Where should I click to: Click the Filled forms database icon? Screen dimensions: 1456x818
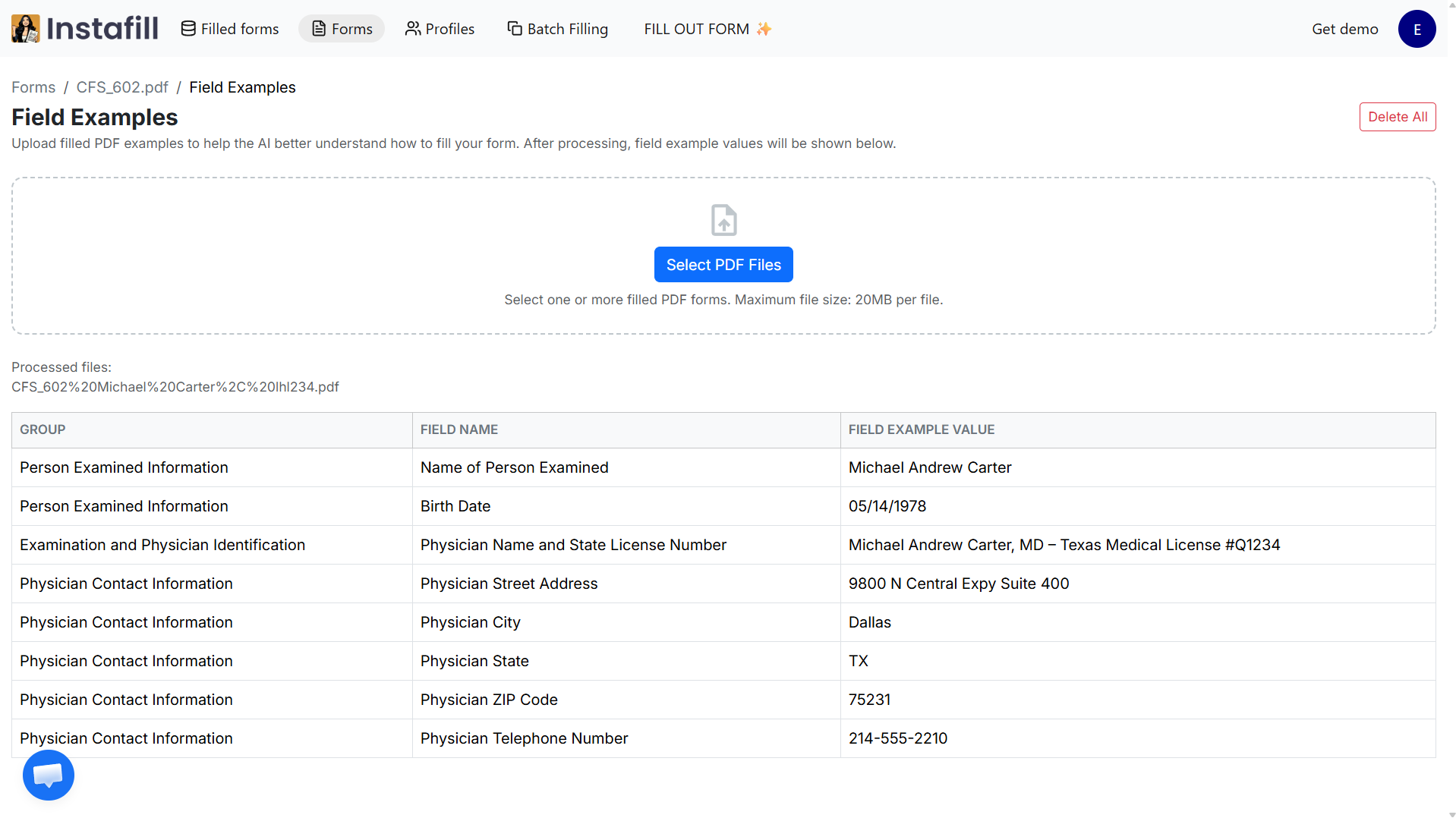pos(188,29)
